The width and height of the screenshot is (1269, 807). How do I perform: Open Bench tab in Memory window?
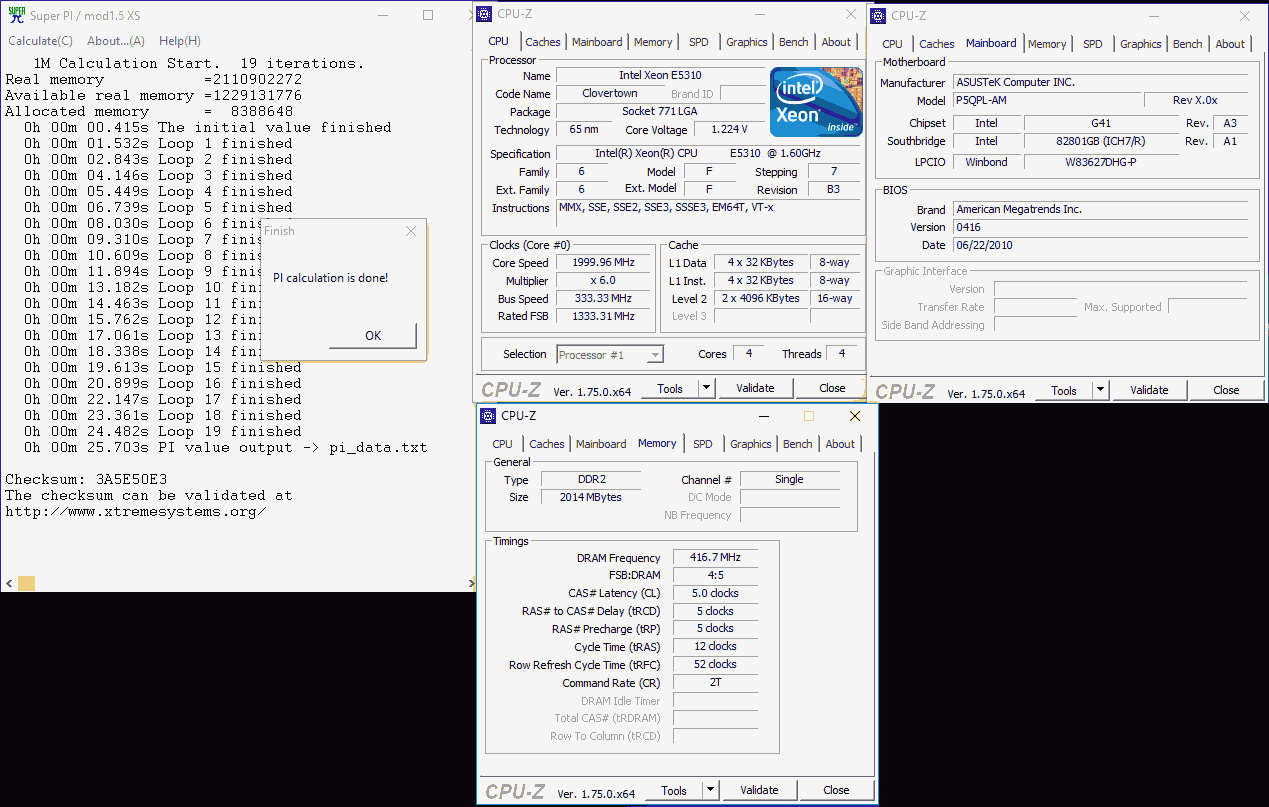pyautogui.click(x=798, y=444)
